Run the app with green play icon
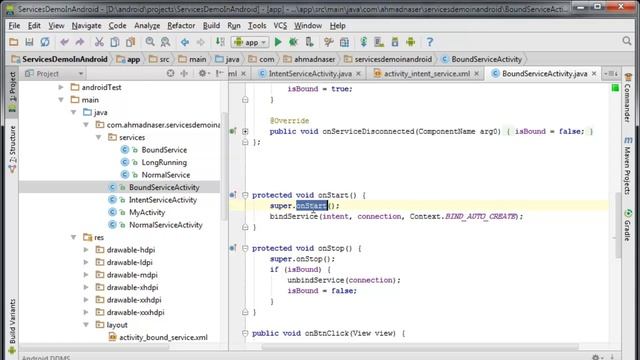Image resolution: width=640 pixels, height=360 pixels. [278, 42]
